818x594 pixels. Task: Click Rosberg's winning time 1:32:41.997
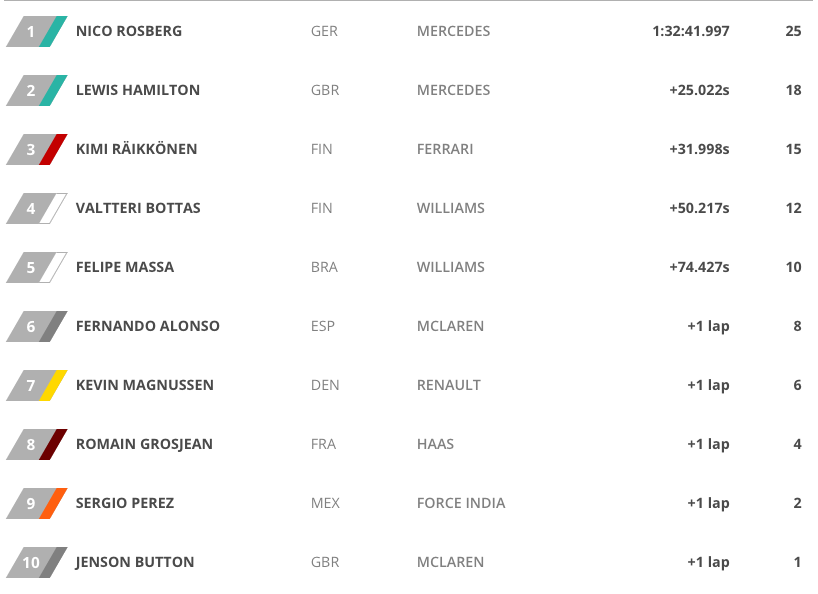pos(690,31)
